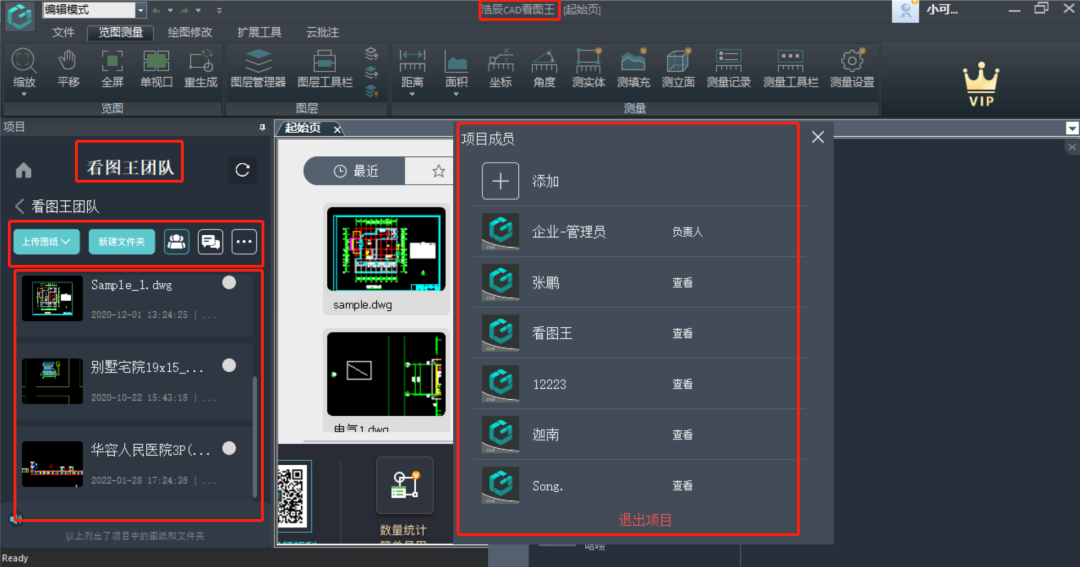Select member 迦南 in the list
1080x567 pixels.
[639, 435]
